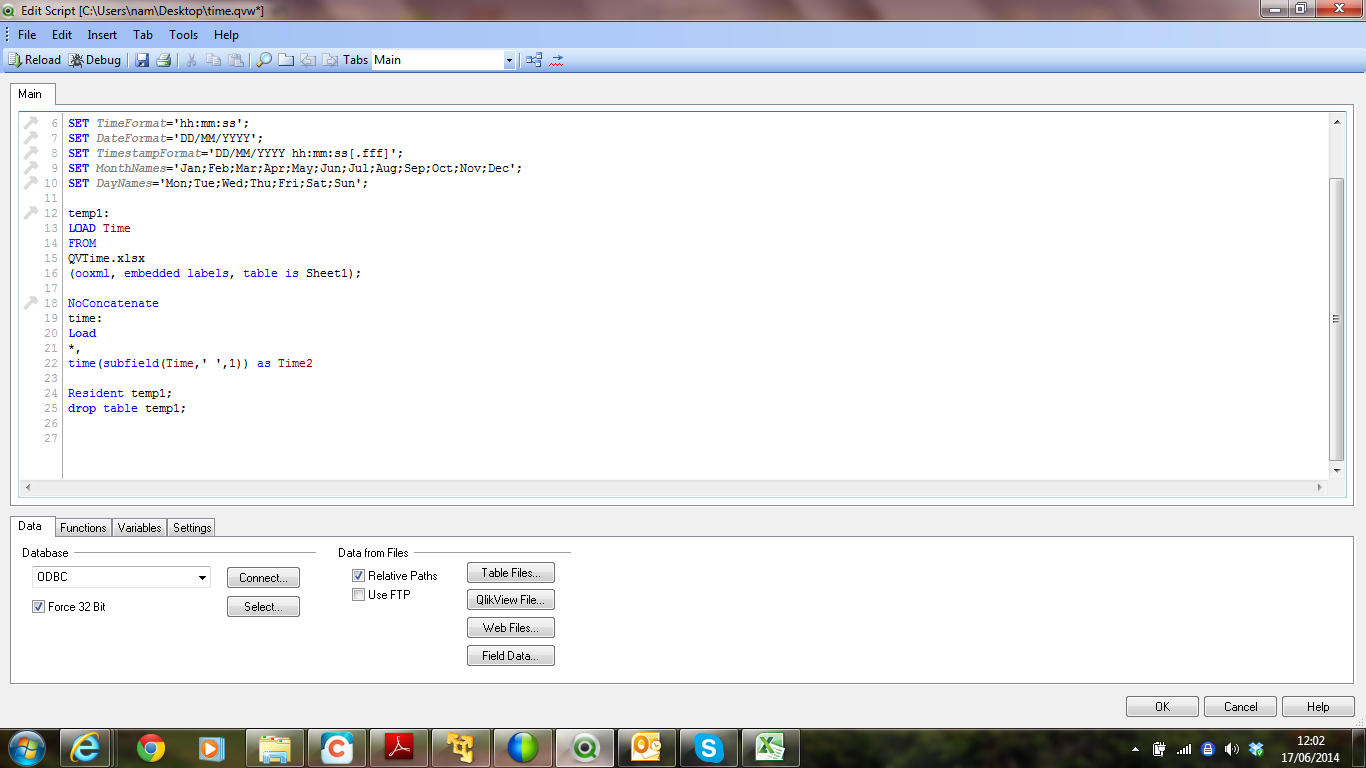1366x768 pixels.
Task: Open the Insert menu
Action: click(102, 35)
